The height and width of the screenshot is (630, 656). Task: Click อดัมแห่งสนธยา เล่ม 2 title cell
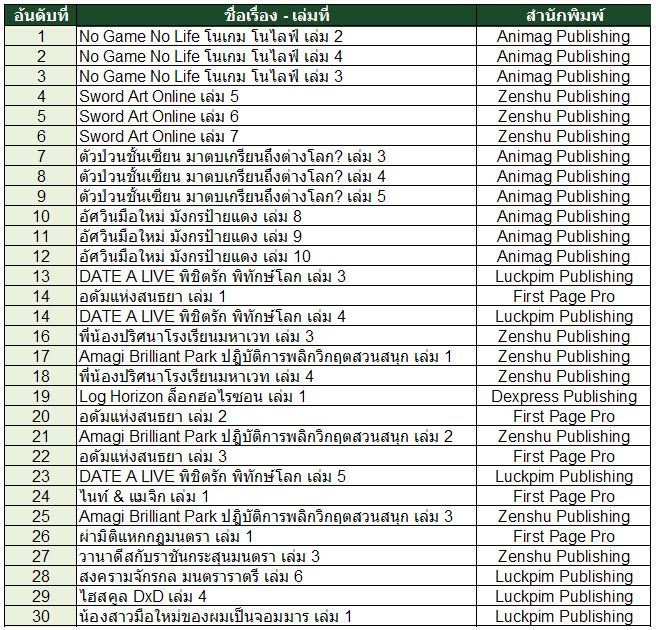(277, 416)
